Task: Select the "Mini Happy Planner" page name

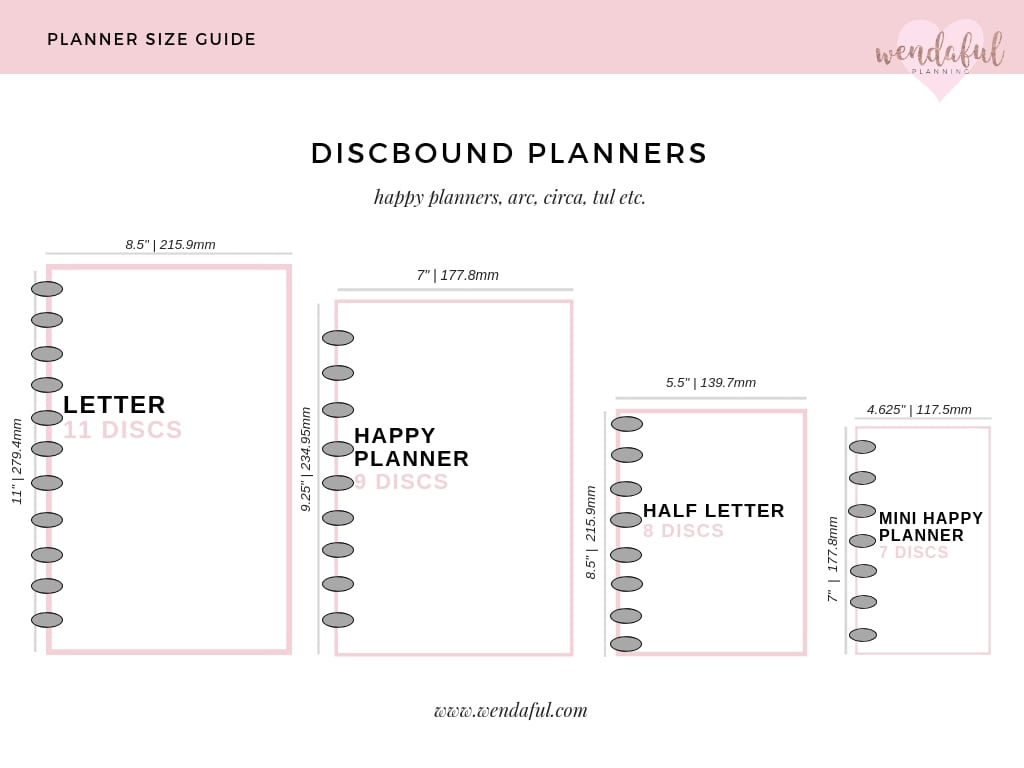Action: point(931,526)
